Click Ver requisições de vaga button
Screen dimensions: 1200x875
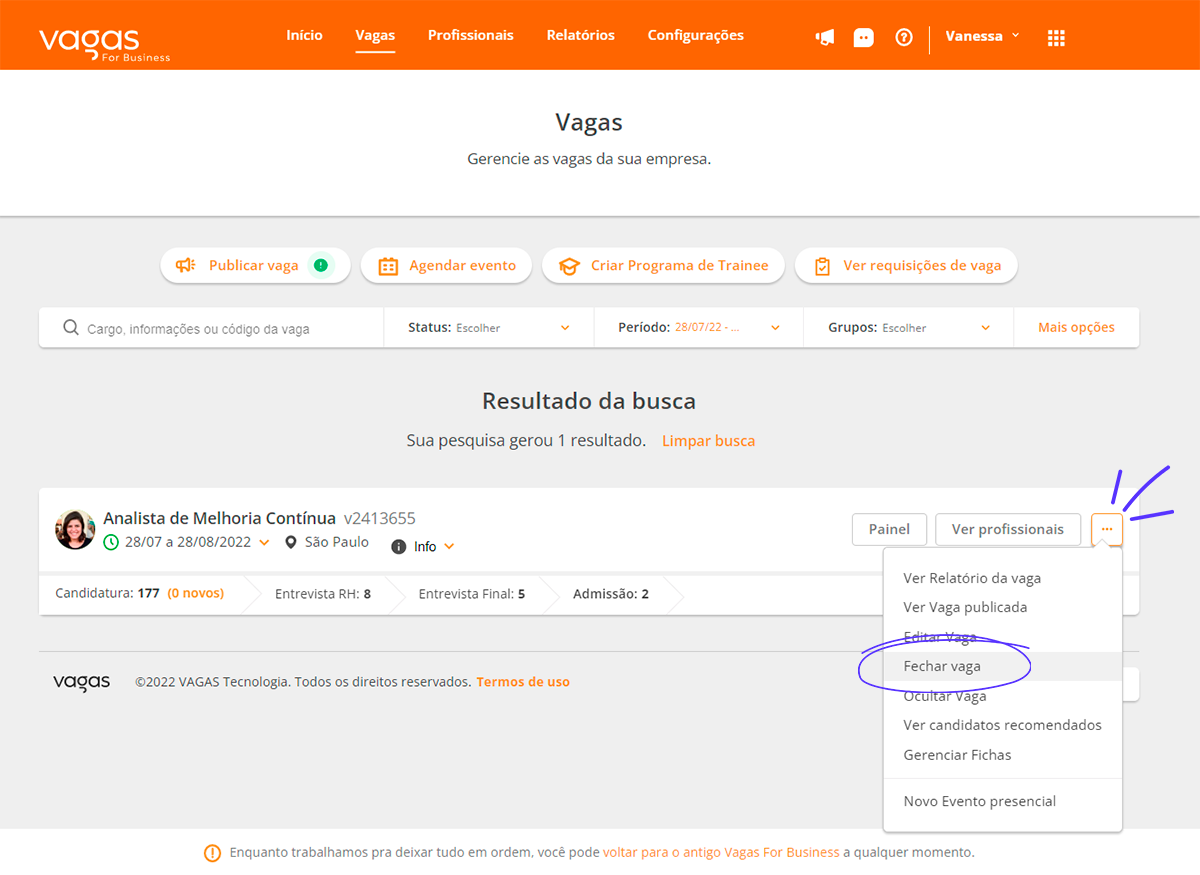pyautogui.click(x=907, y=266)
